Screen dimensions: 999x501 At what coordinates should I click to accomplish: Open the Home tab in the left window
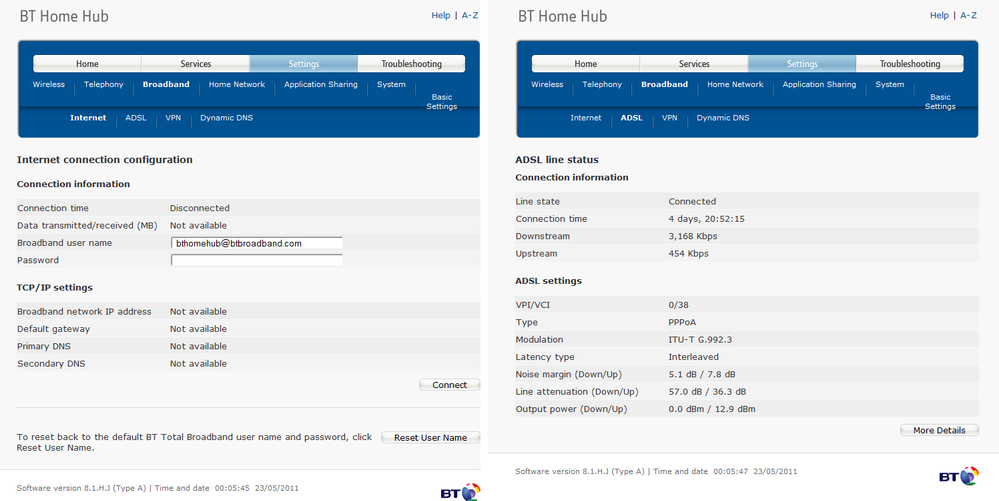(87, 64)
